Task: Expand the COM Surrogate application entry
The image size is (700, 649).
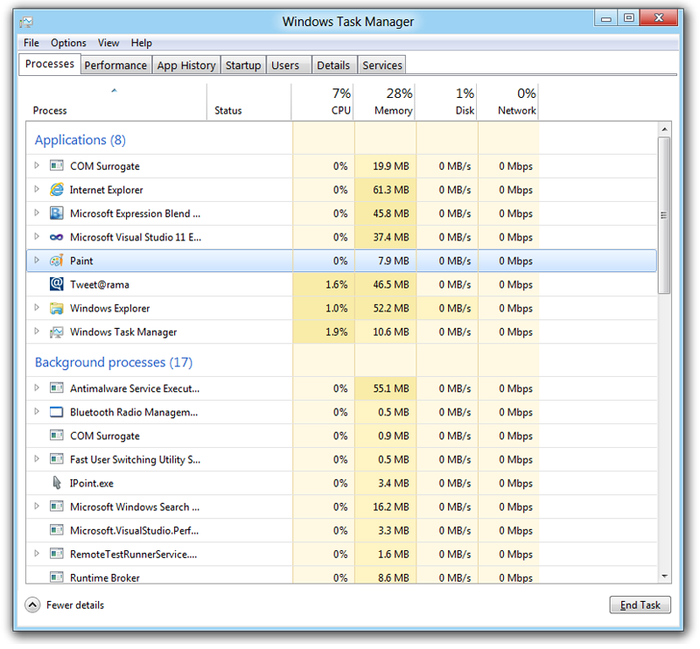Action: click(x=37, y=166)
